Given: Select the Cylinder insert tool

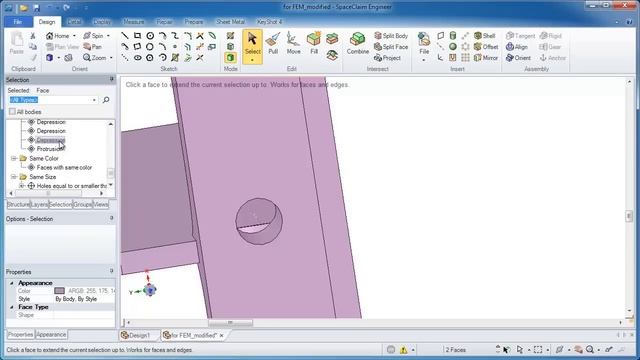Looking at the screenshot, I should 453,36.
